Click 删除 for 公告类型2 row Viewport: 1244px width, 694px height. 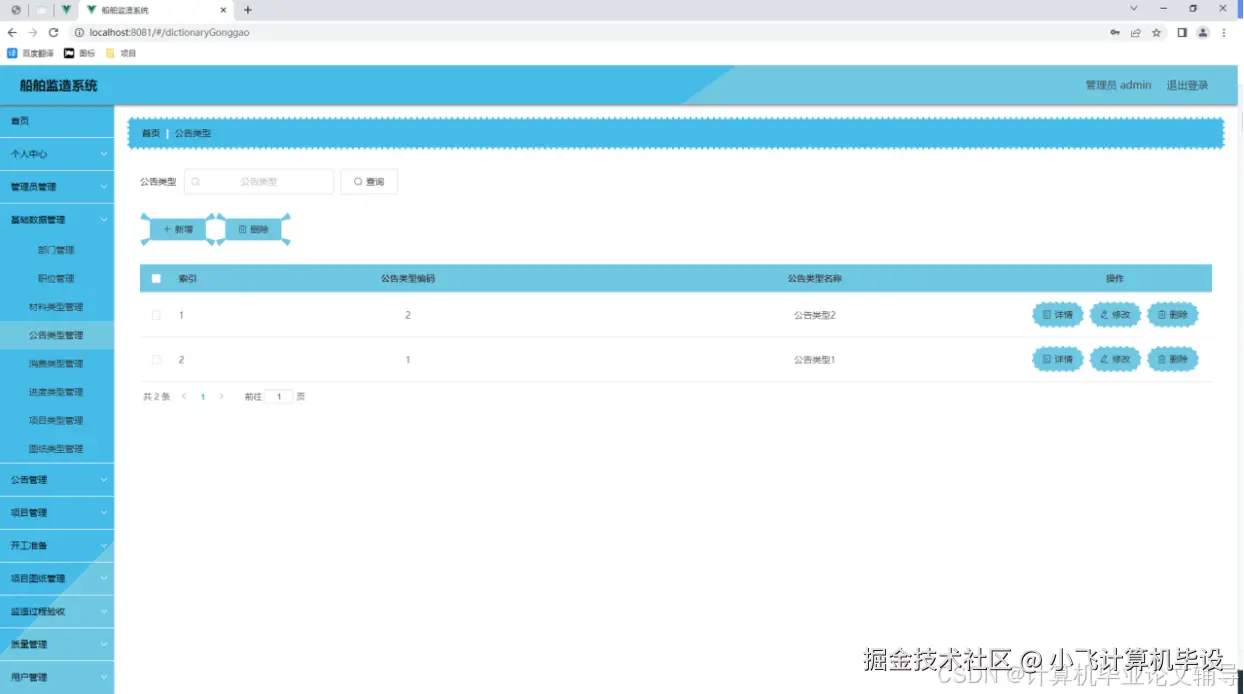pos(1173,315)
